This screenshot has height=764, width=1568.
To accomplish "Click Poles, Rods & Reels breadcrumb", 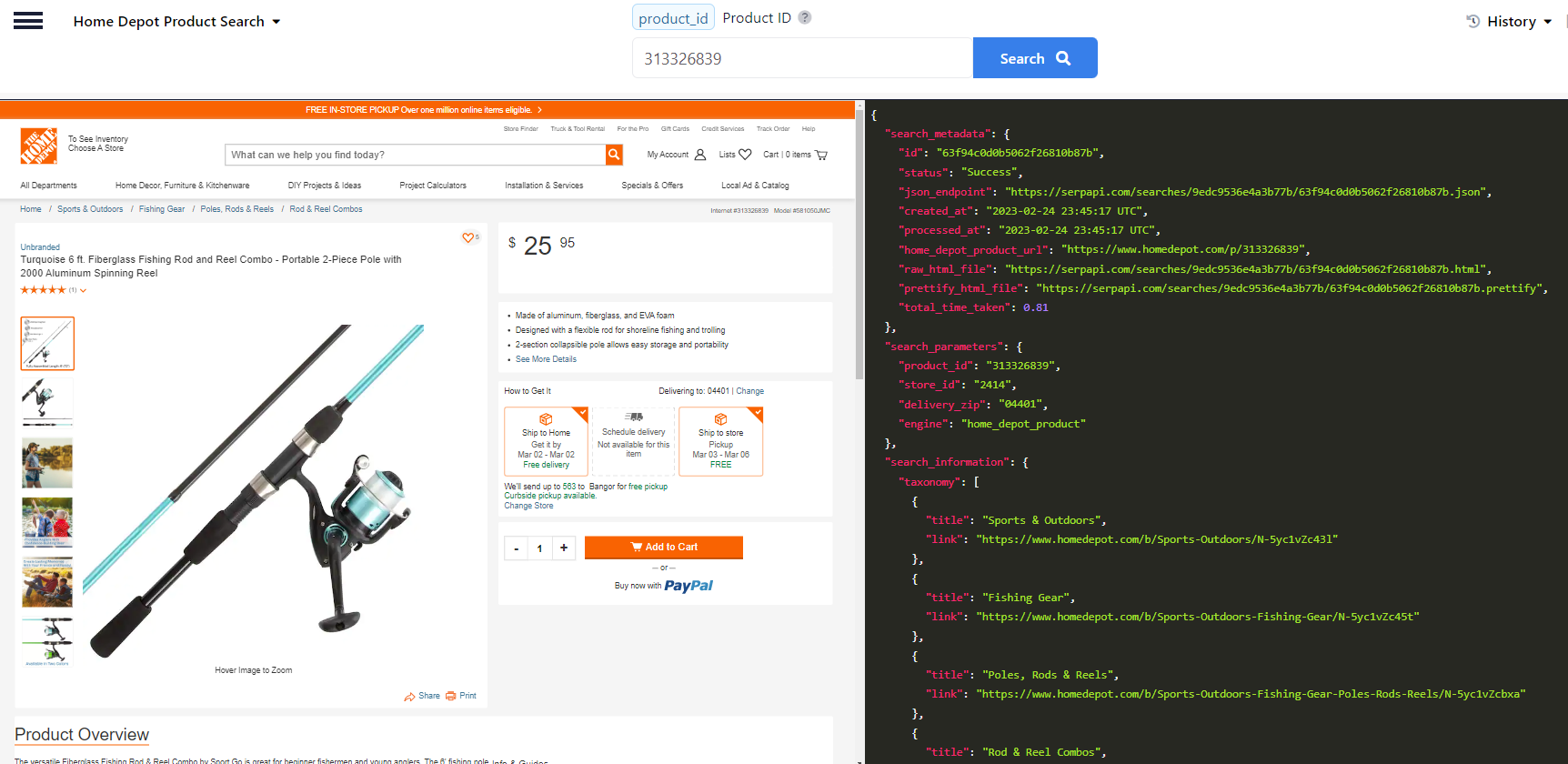I will [x=237, y=209].
